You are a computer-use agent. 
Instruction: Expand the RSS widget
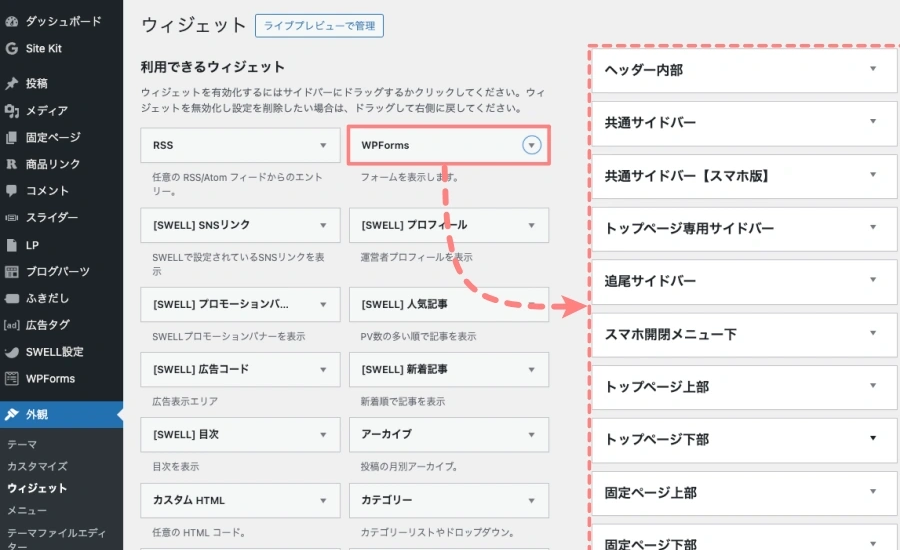(323, 145)
